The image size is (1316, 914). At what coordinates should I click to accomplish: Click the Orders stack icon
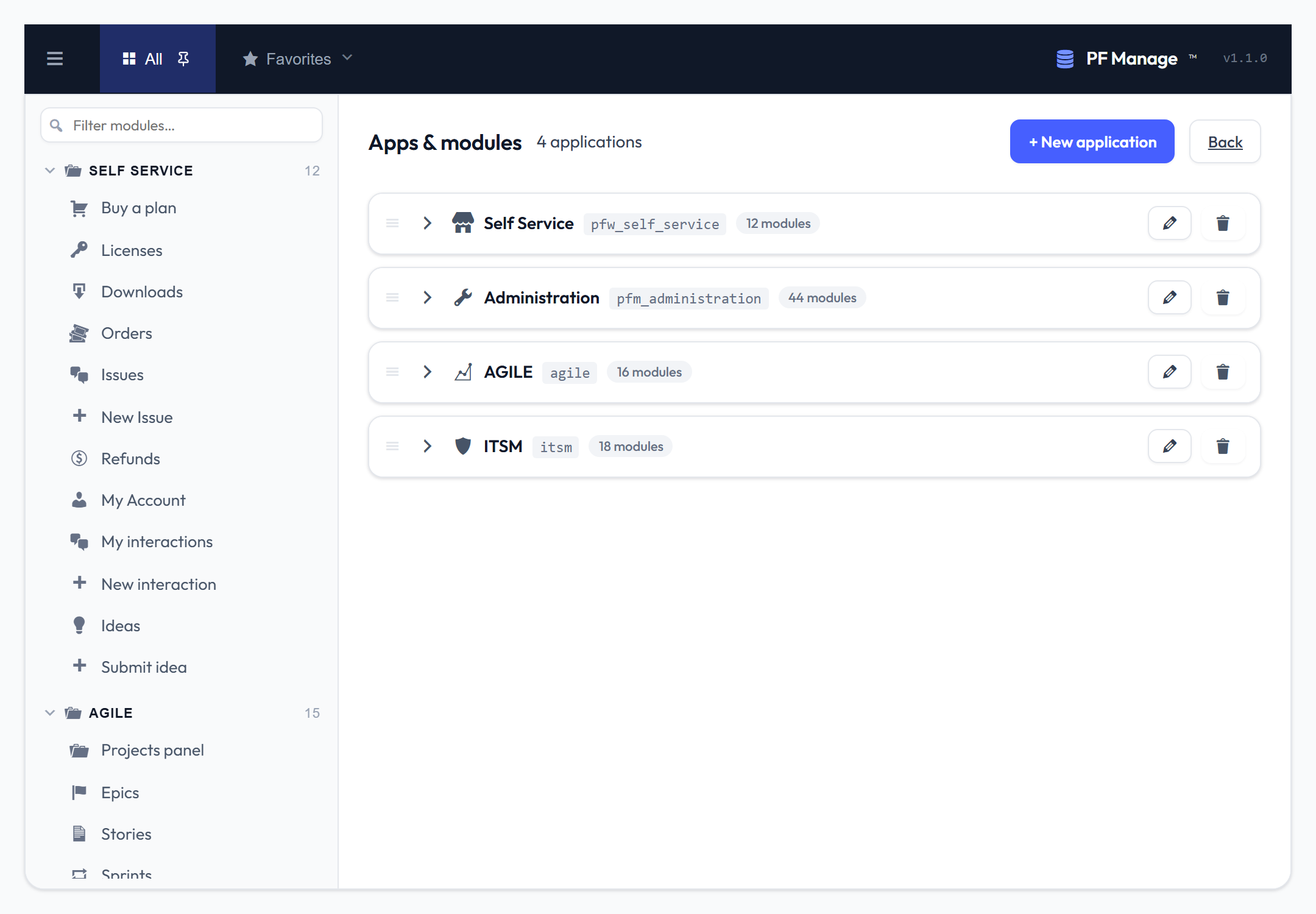tap(79, 333)
